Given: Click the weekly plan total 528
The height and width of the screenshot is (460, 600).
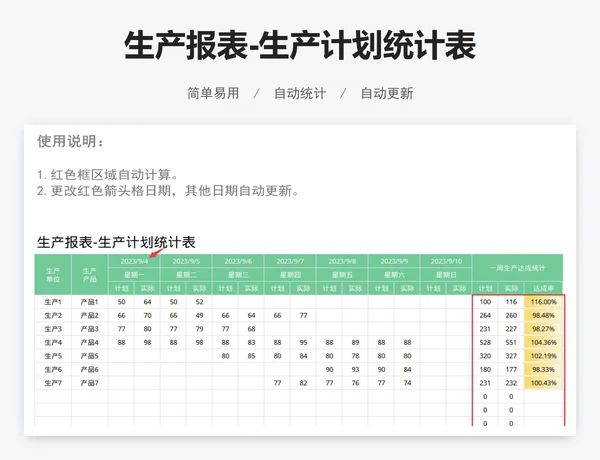Looking at the screenshot, I should 485,343.
